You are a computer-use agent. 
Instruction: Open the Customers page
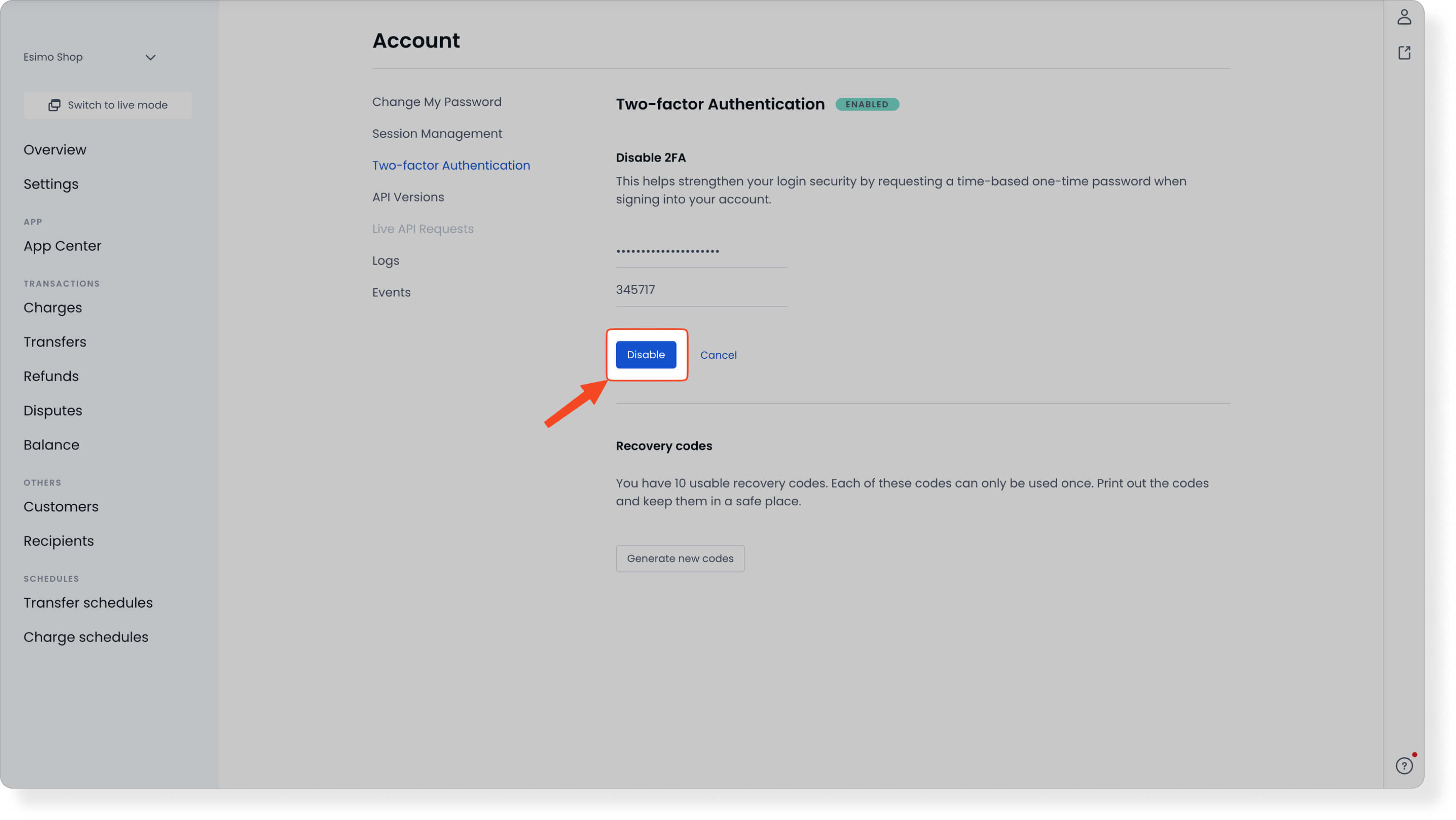click(x=61, y=506)
